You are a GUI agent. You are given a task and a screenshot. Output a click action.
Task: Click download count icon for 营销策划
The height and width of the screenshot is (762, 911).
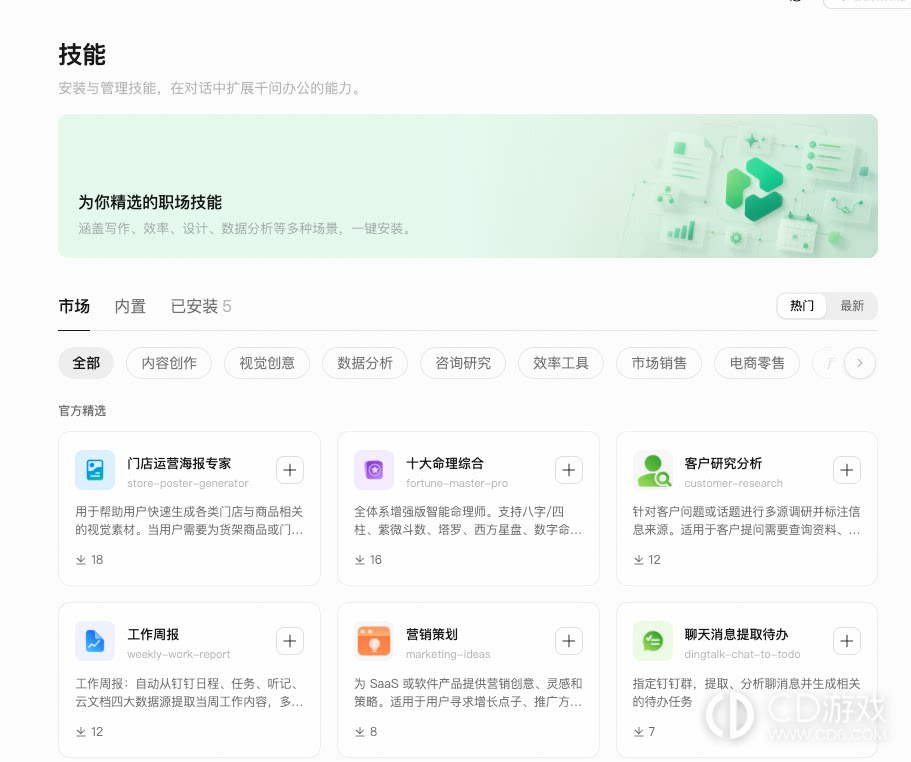[360, 732]
